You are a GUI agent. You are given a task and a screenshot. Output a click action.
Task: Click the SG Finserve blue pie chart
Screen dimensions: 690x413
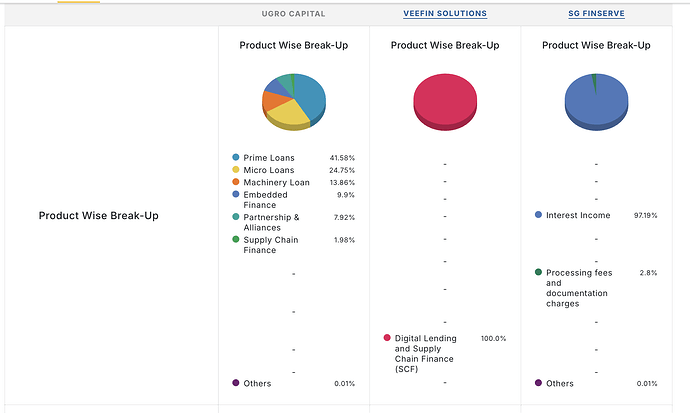click(x=596, y=102)
